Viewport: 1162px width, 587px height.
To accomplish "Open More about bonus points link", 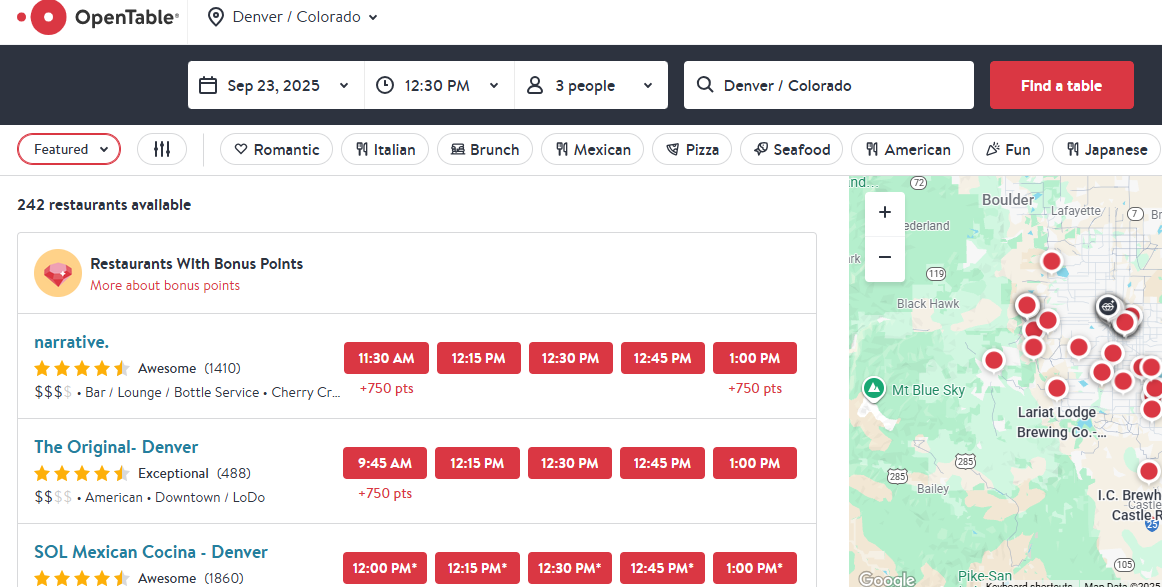I will (165, 285).
